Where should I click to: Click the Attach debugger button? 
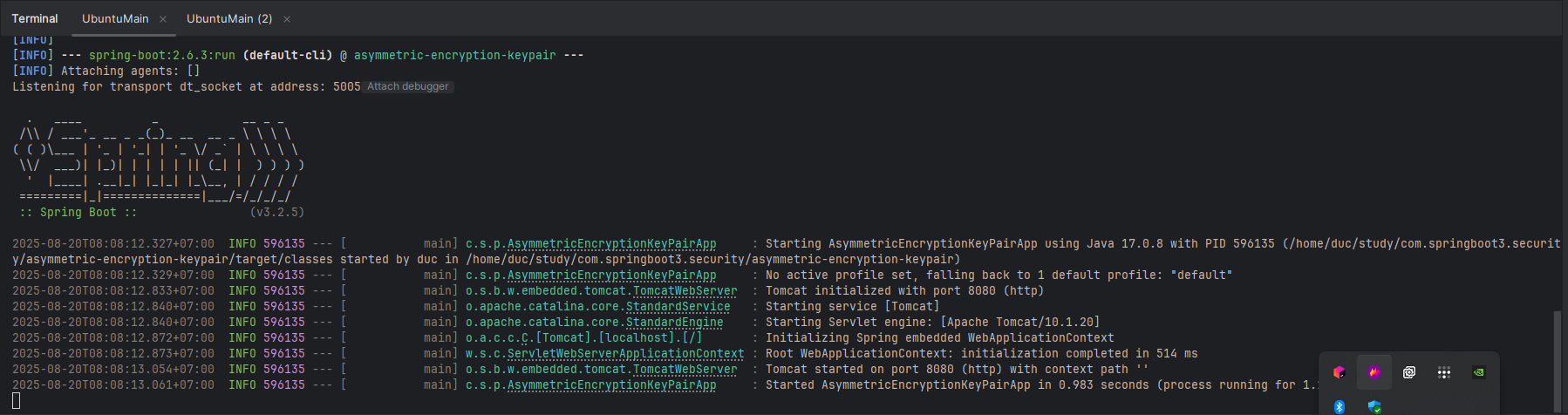point(408,86)
